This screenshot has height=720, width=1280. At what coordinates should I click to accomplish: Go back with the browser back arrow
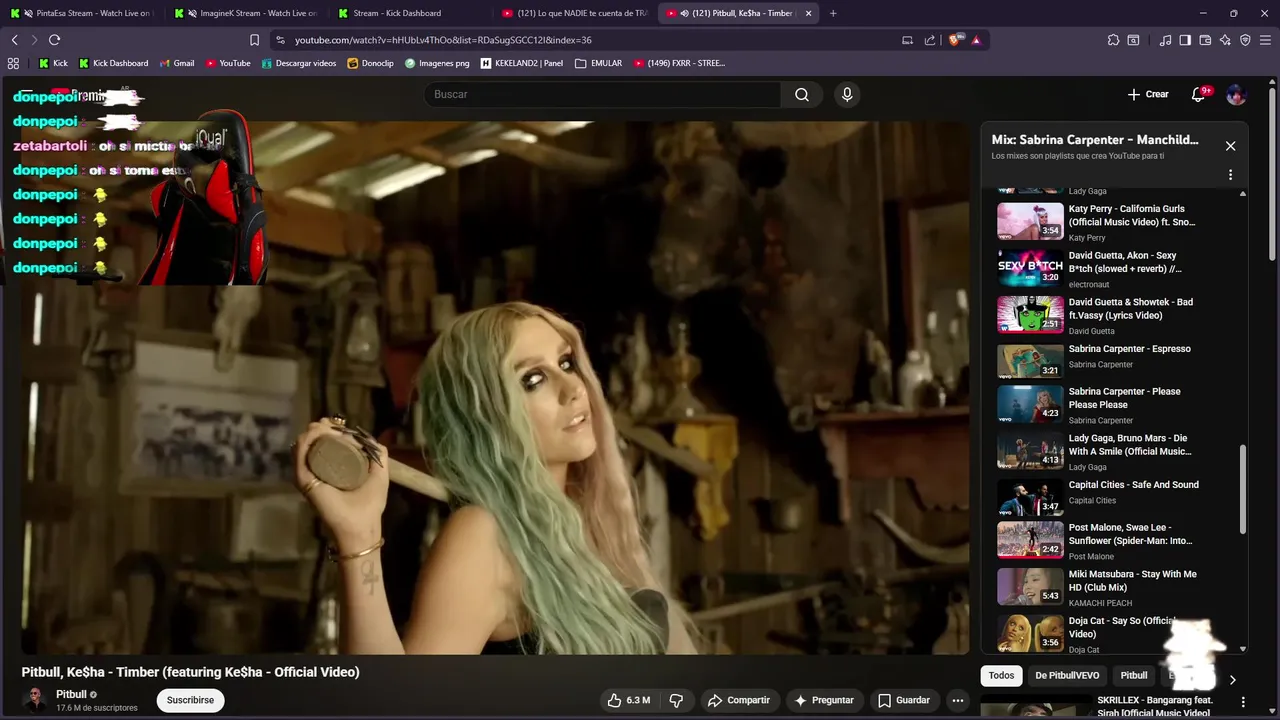(14, 40)
